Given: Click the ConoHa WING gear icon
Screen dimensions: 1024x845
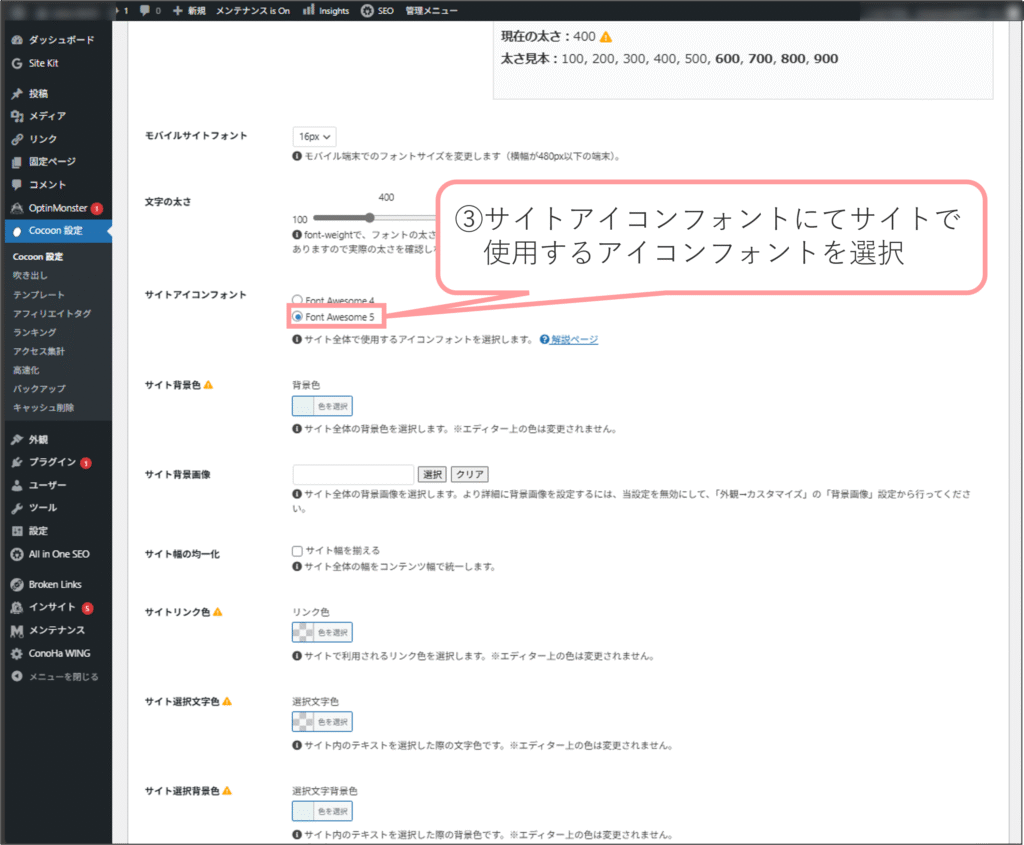Looking at the screenshot, I should (x=17, y=653).
